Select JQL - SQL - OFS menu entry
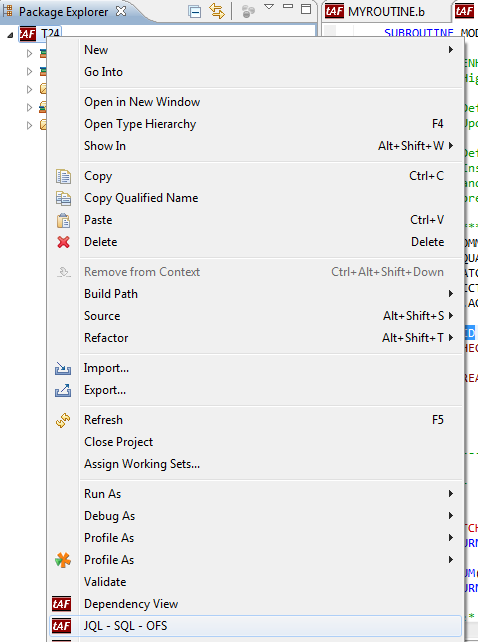 point(256,626)
